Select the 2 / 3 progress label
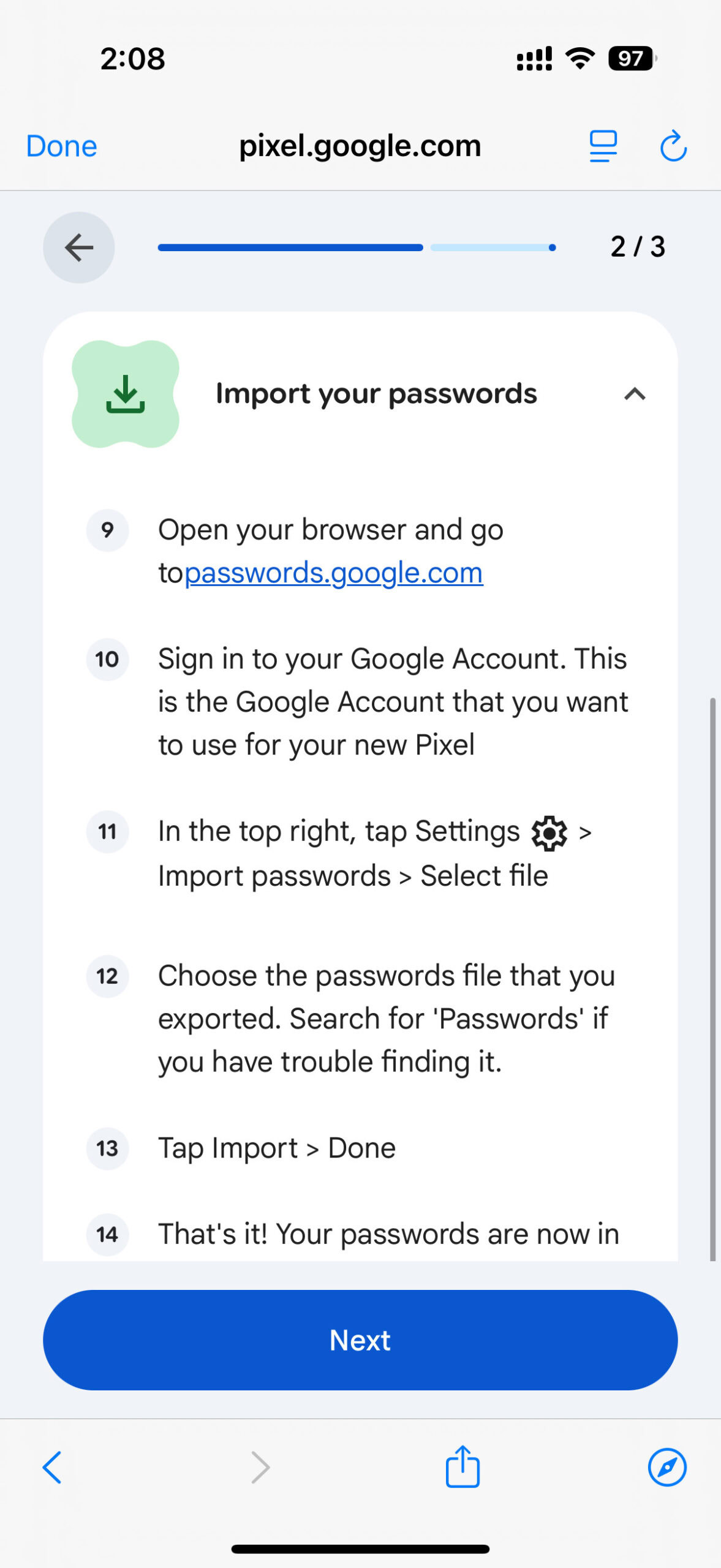The width and height of the screenshot is (721, 1568). coord(638,247)
